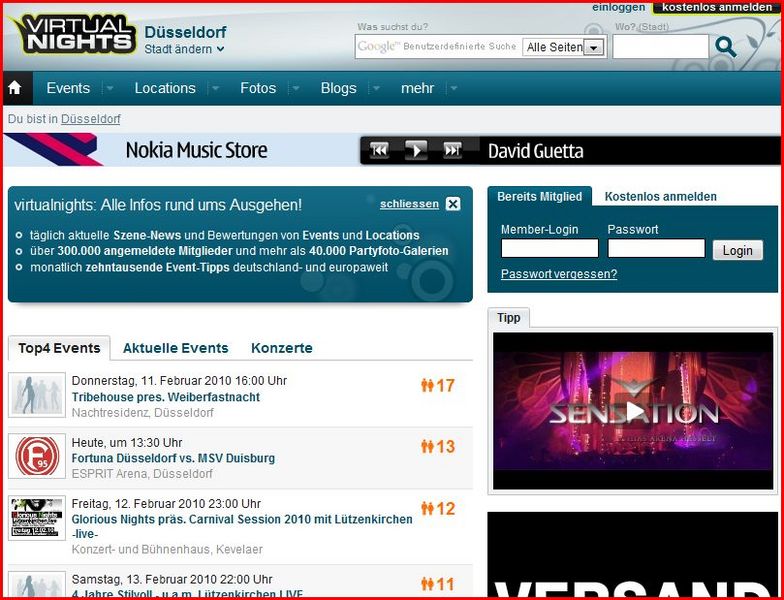Skip to next track in Nokia player

coord(452,150)
